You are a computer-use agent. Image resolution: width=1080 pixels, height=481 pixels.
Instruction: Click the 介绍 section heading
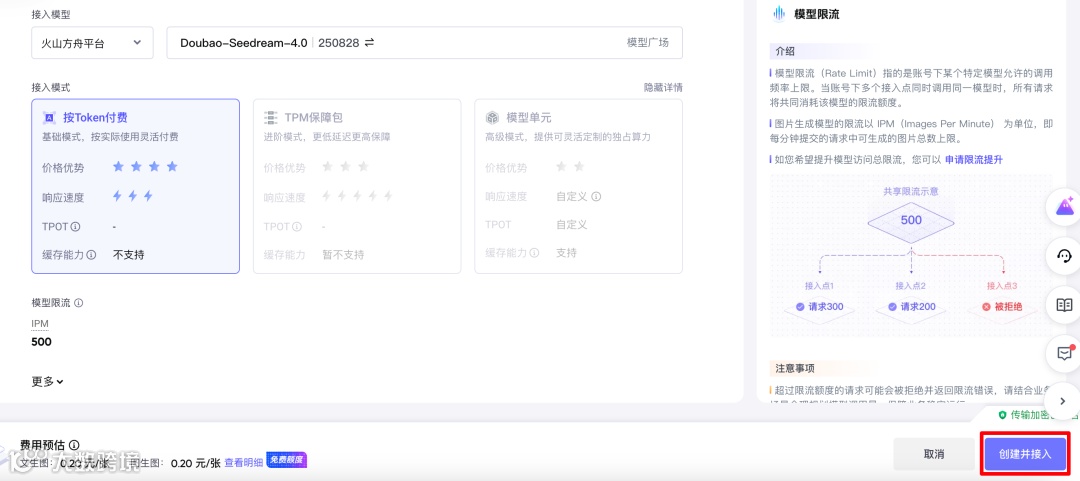785,51
